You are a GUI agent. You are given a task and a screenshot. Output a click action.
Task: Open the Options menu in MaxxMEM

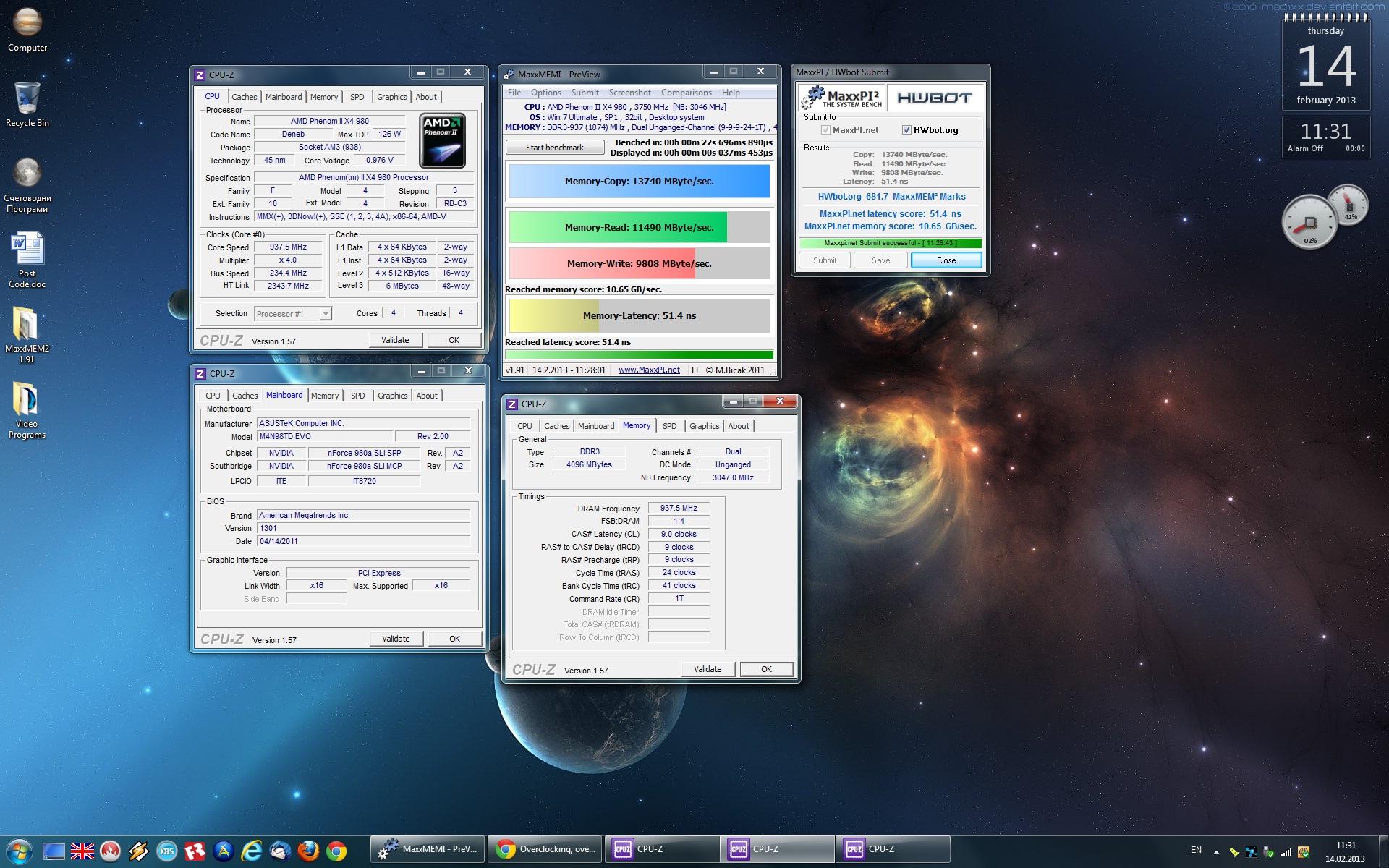(x=546, y=93)
